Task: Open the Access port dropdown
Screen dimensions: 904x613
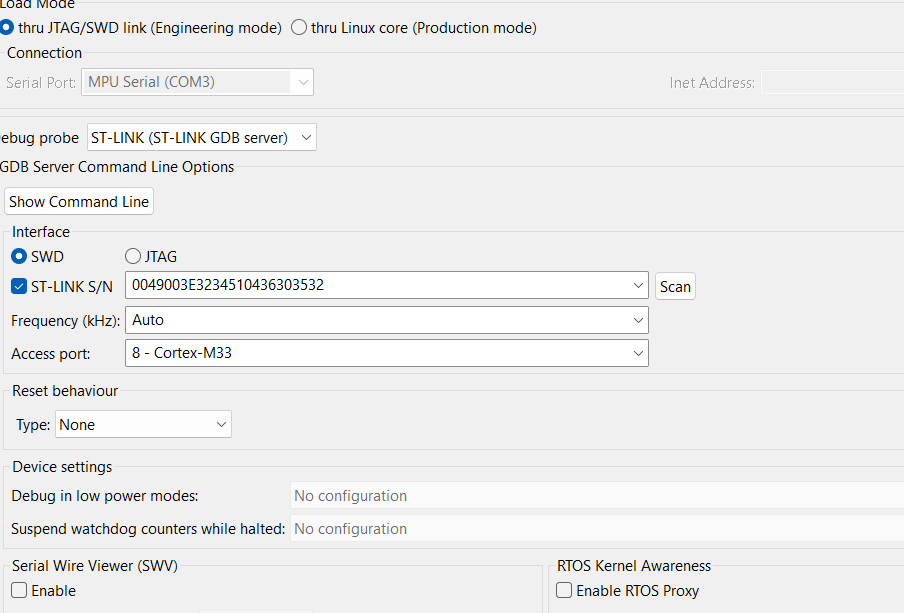Action: click(x=638, y=353)
